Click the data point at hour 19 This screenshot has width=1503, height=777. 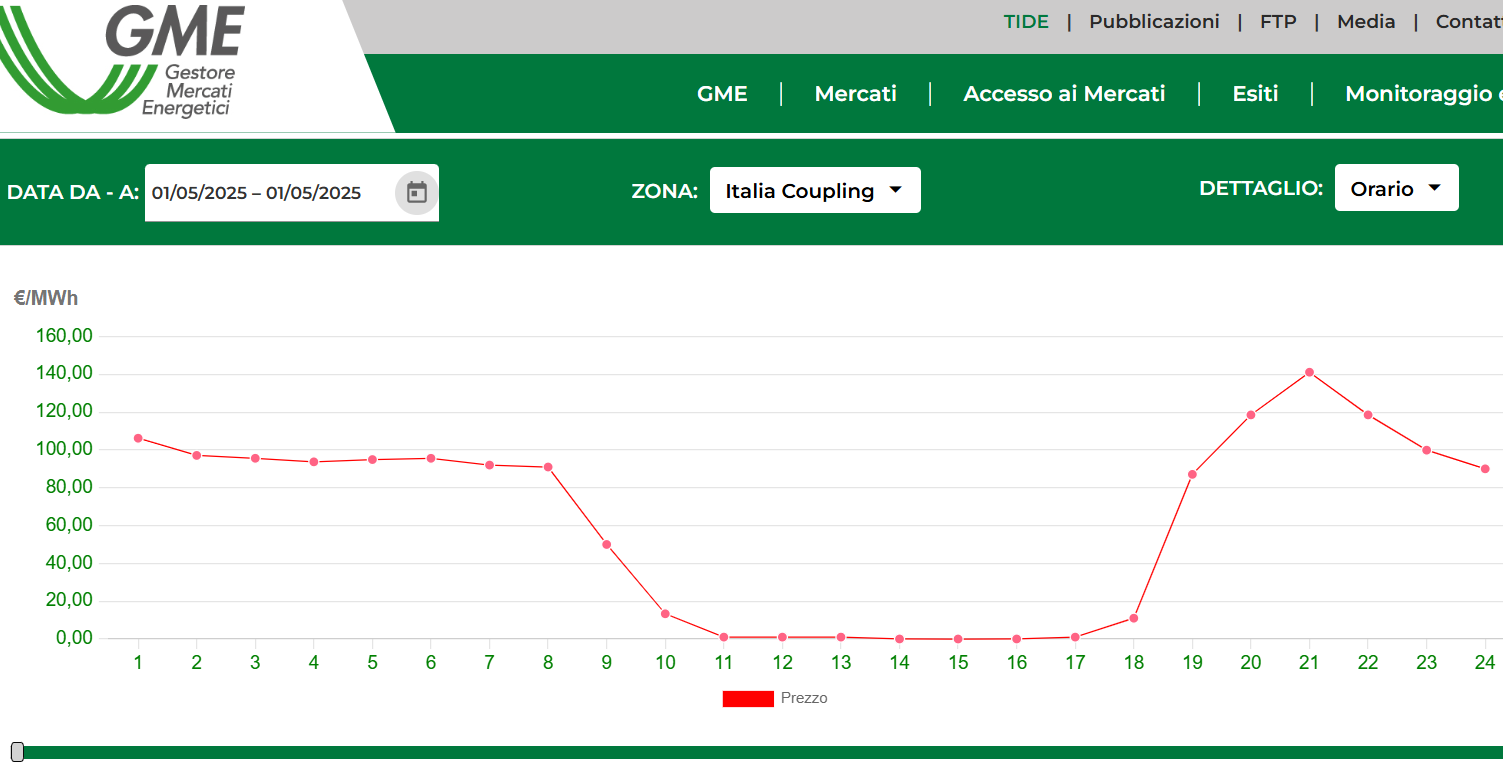pyautogui.click(x=1192, y=474)
